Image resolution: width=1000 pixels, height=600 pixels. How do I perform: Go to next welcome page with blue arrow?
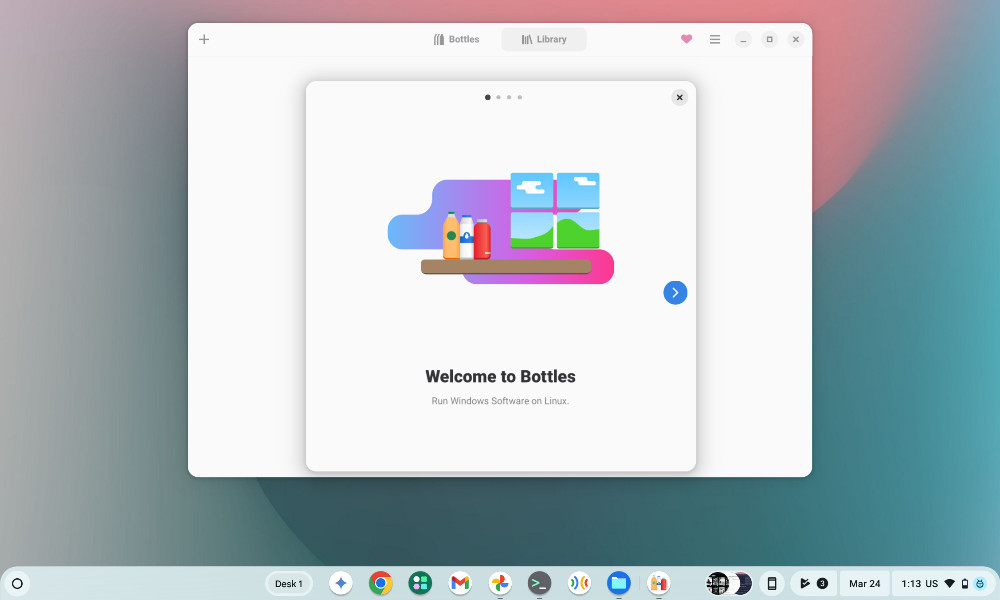[675, 293]
